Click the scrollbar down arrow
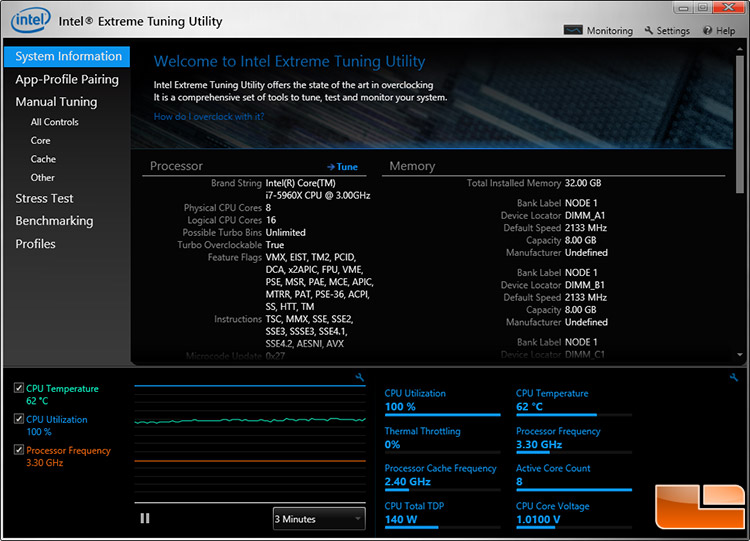 740,355
